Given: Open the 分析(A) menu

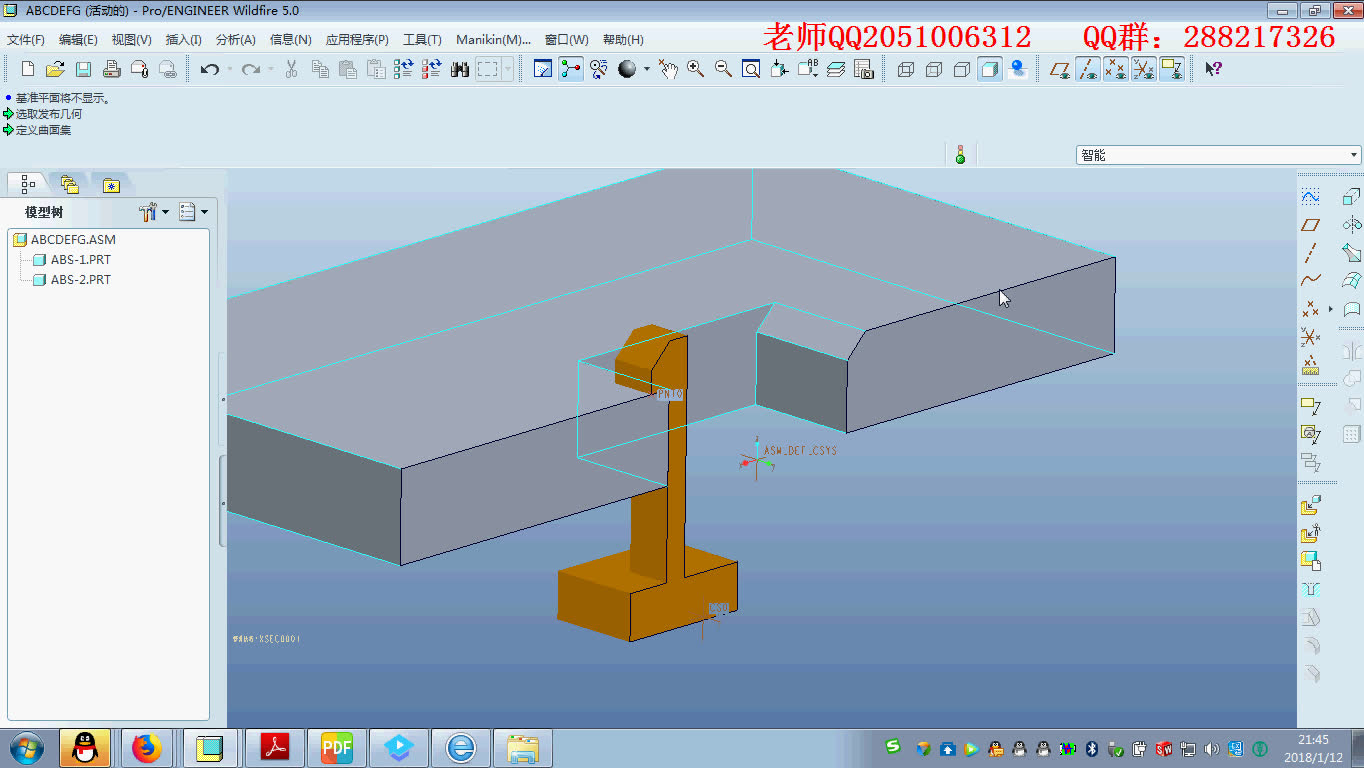Looking at the screenshot, I should pyautogui.click(x=235, y=40).
